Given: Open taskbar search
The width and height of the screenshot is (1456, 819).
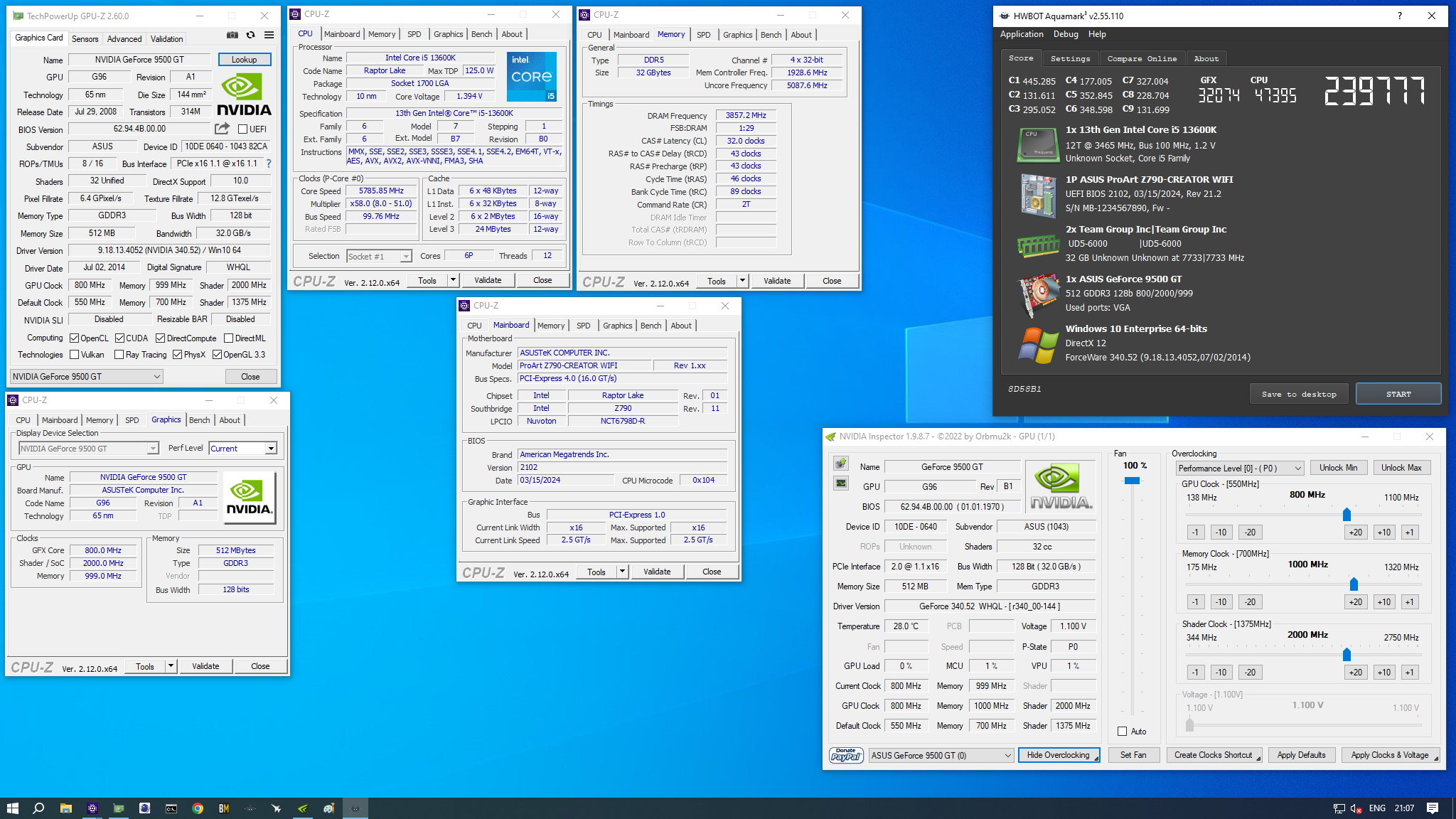Looking at the screenshot, I should coord(38,808).
